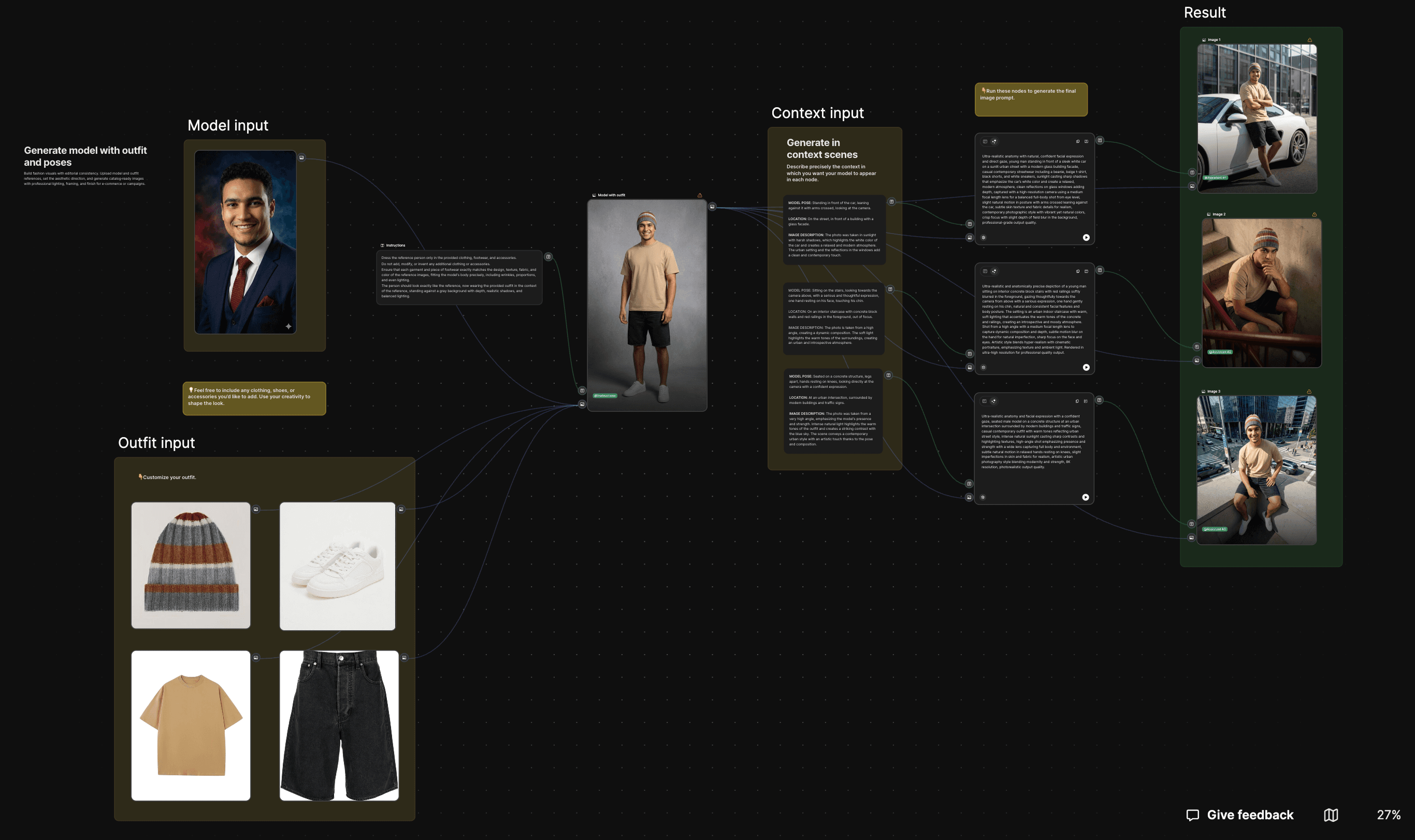The height and width of the screenshot is (840, 1415).
Task: Toggle the sparkle mode on the bottom prompt node
Action: point(994,401)
